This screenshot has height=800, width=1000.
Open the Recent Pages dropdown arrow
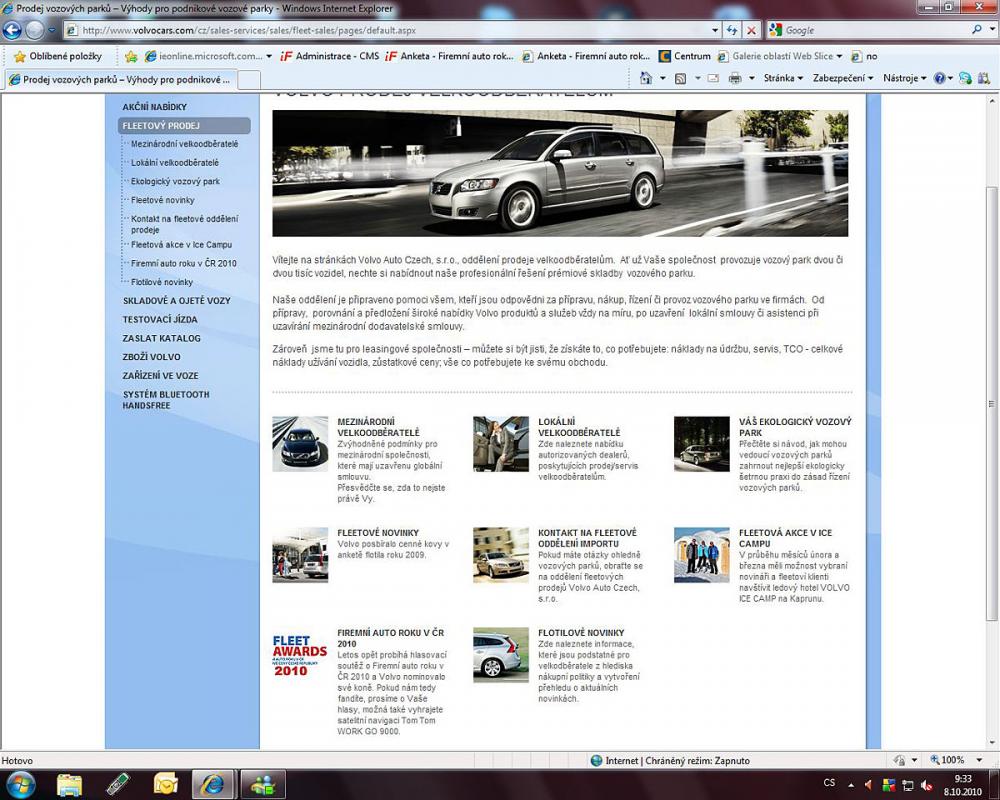(52, 30)
